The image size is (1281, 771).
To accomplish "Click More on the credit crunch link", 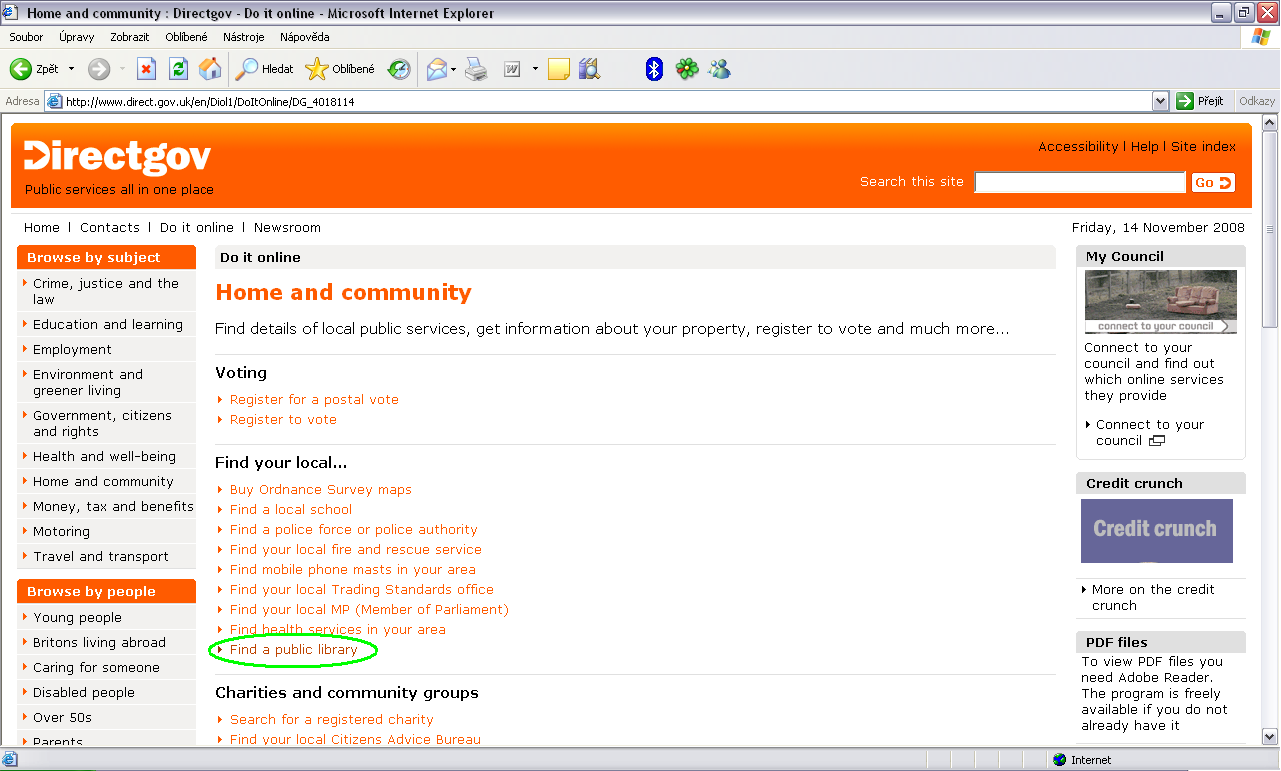I will [1153, 597].
